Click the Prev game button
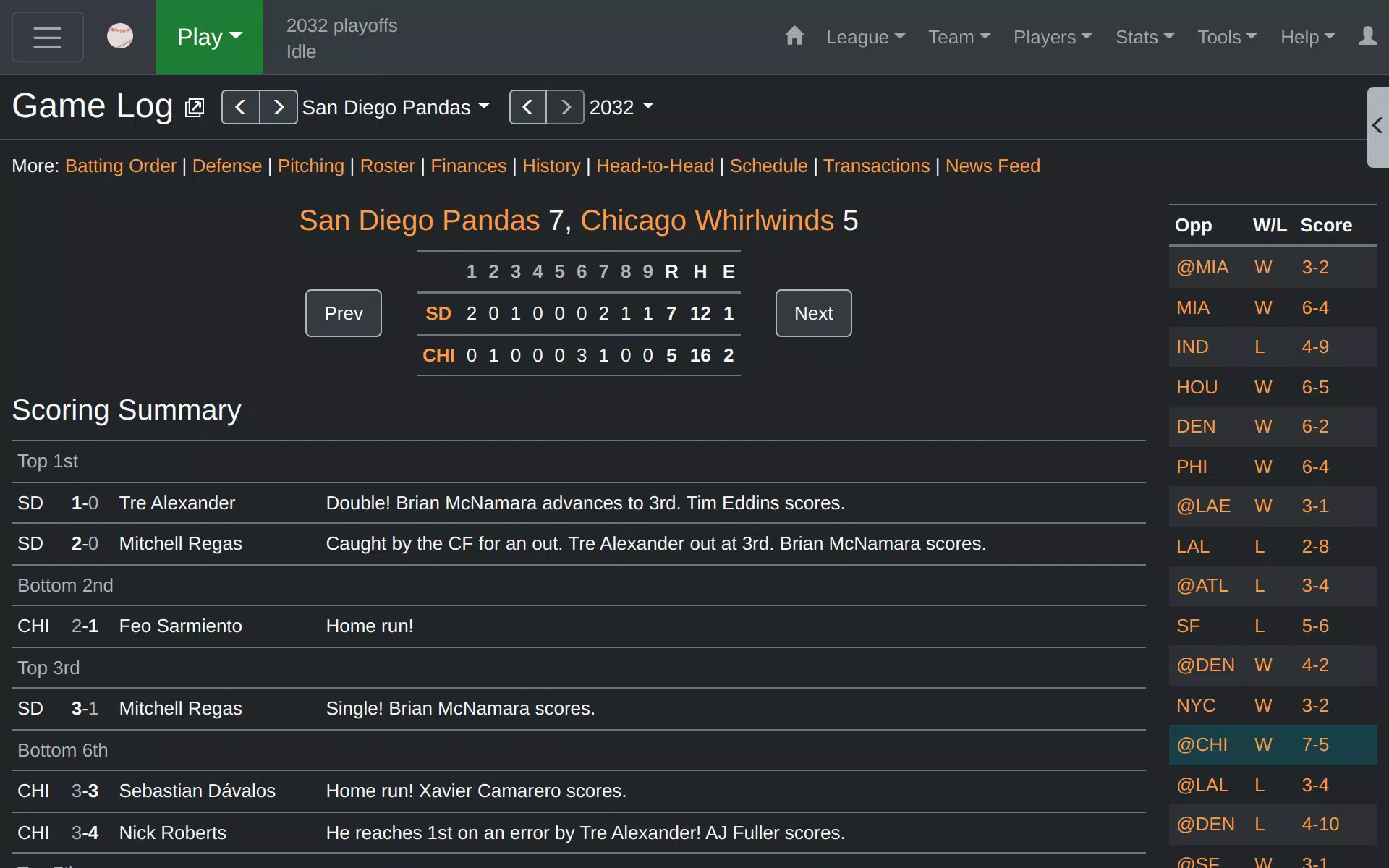The width and height of the screenshot is (1389, 868). coord(344,313)
